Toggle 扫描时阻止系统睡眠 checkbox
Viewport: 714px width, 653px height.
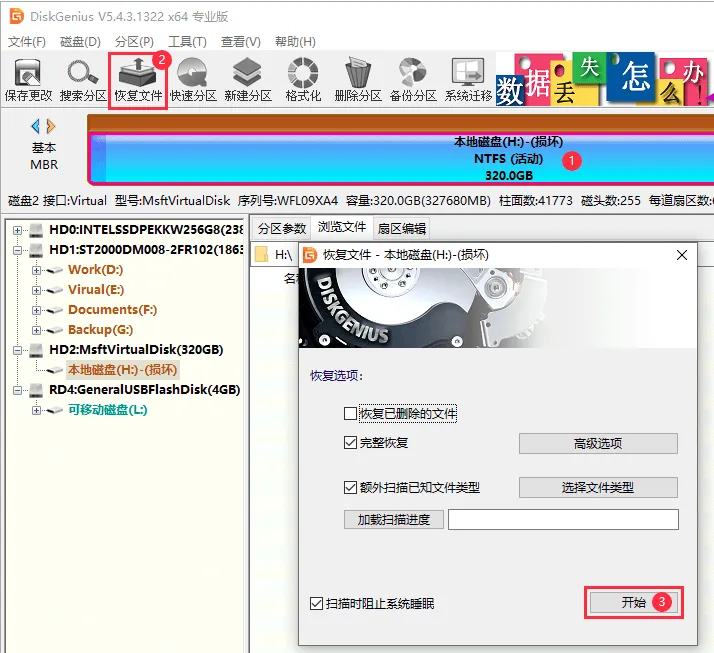[x=316, y=604]
